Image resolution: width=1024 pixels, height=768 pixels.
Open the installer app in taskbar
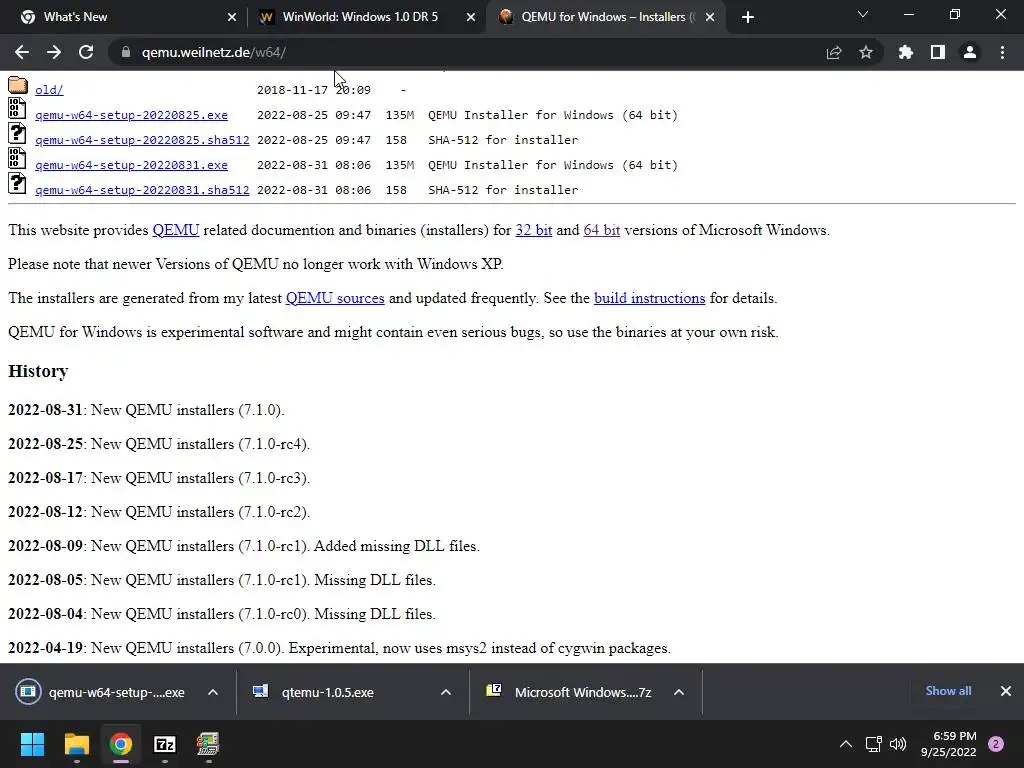click(208, 744)
